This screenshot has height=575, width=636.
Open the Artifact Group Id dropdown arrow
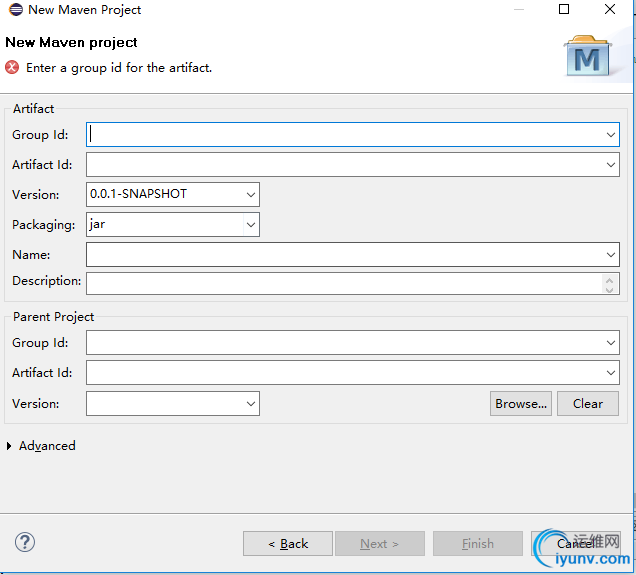(611, 135)
